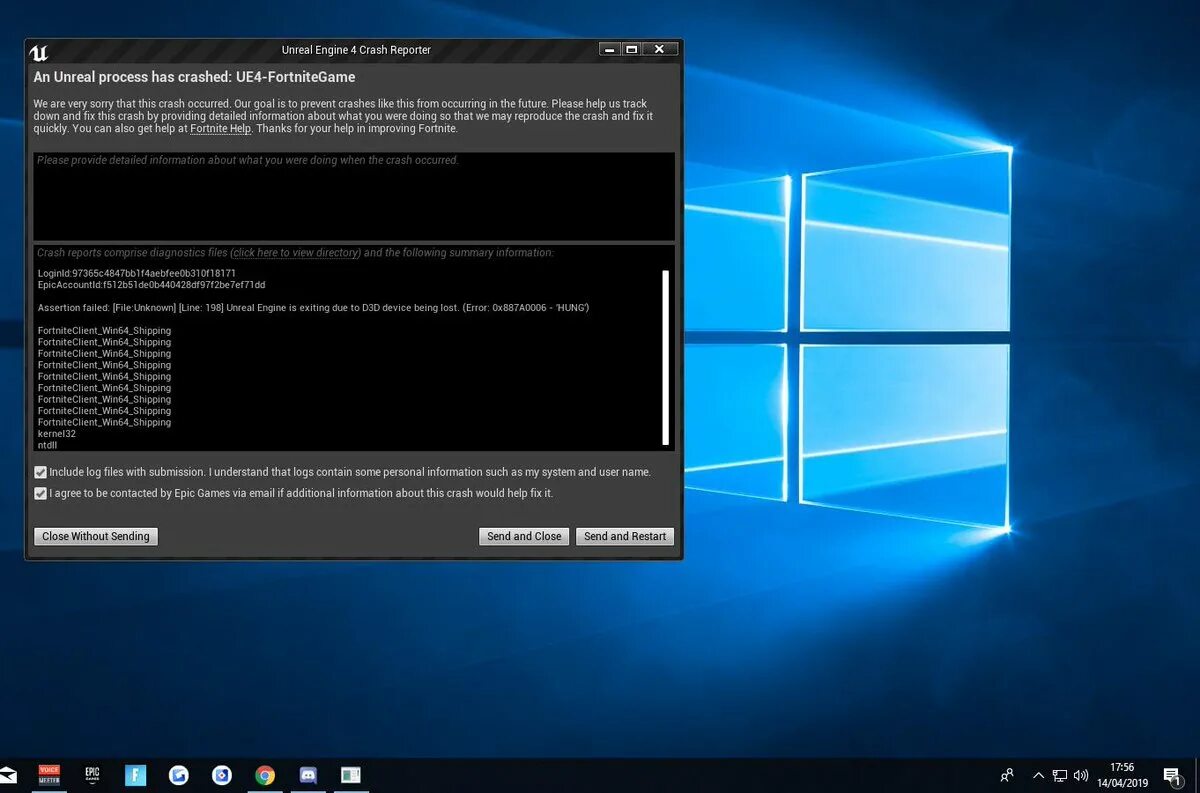Launch Epic Games Launcher from the taskbar
The width and height of the screenshot is (1200, 793).
[x=92, y=775]
